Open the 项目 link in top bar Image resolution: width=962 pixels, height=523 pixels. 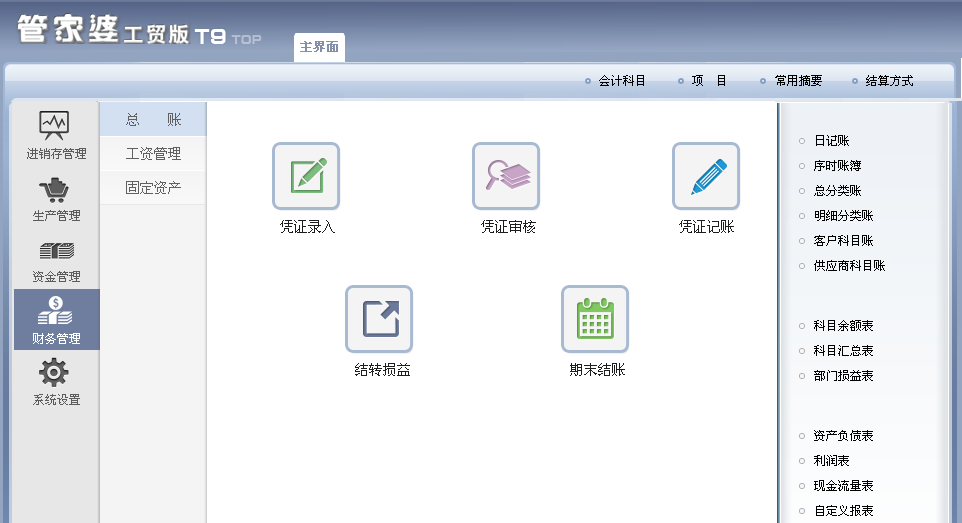(709, 81)
